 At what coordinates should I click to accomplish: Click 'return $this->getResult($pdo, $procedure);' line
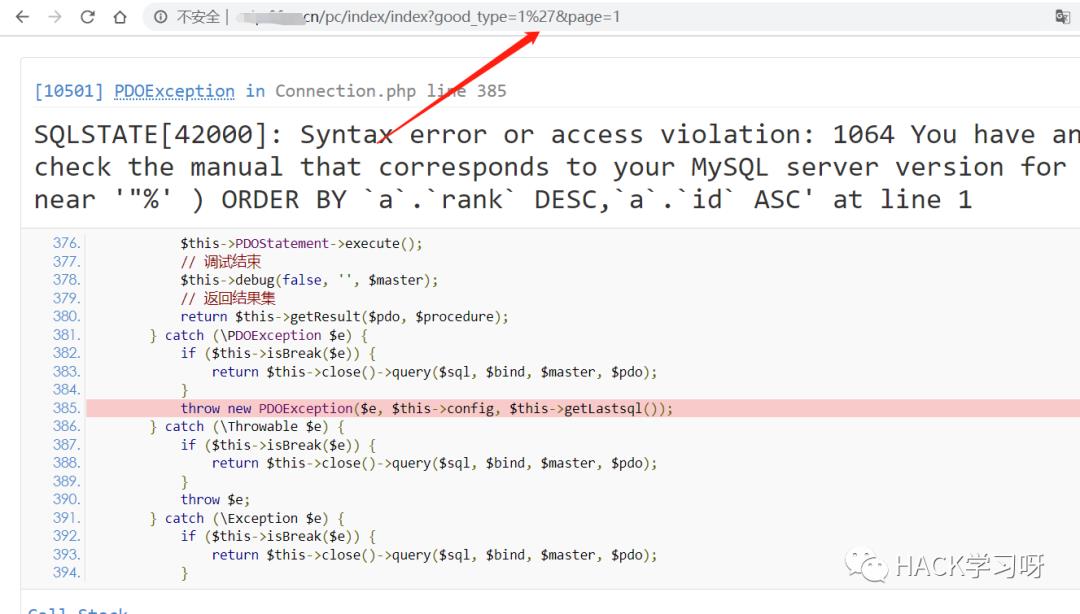point(344,316)
